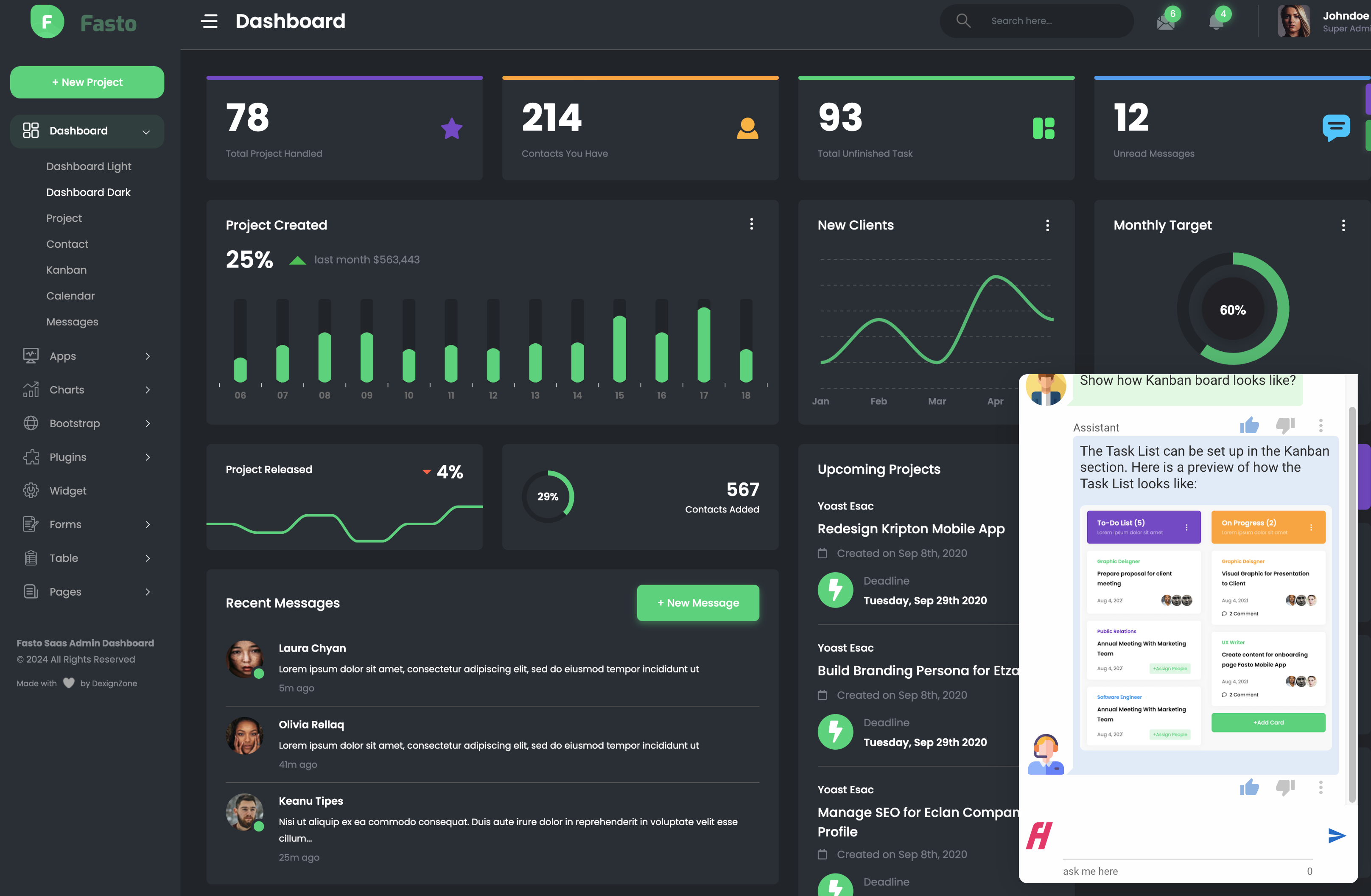Open more options beside Assistant label
Image resolution: width=1371 pixels, height=896 pixels.
pos(1321,426)
